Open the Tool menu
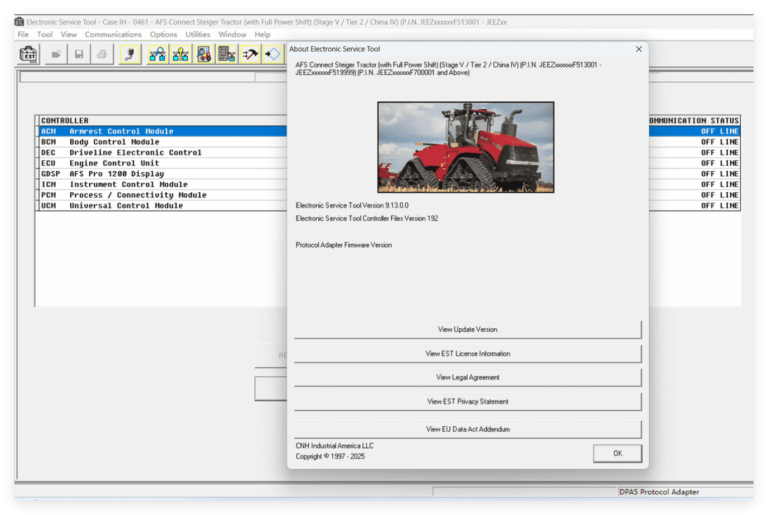The height and width of the screenshot is (515, 768). click(45, 34)
